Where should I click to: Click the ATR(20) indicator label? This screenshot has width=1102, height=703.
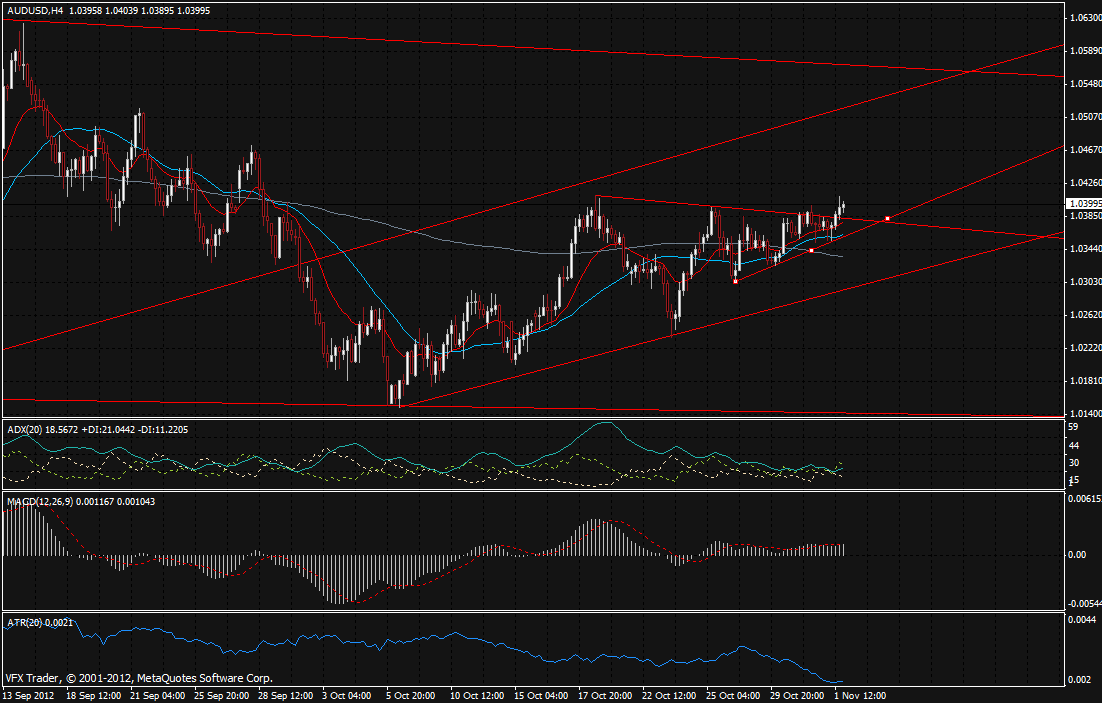(24, 624)
